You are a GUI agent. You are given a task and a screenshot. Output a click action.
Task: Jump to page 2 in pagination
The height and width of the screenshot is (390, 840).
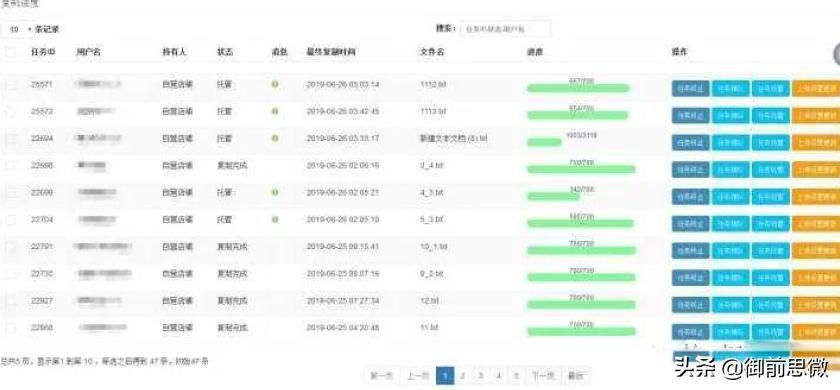tap(463, 375)
